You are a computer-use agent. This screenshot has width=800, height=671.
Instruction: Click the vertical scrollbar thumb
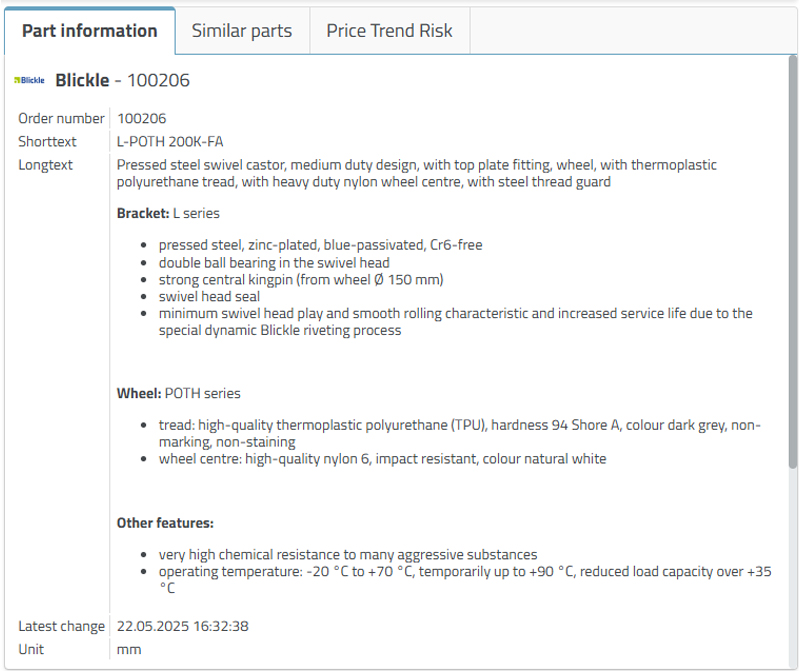(792, 250)
